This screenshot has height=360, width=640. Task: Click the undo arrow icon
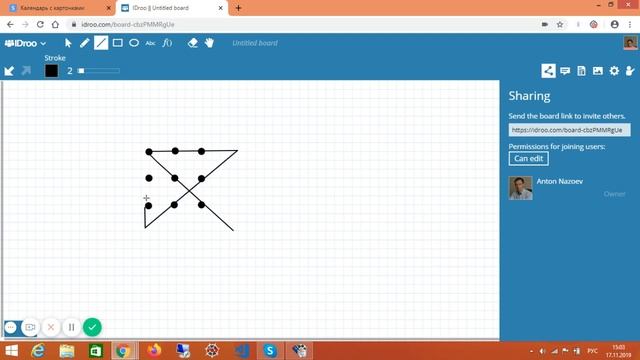(x=9, y=71)
